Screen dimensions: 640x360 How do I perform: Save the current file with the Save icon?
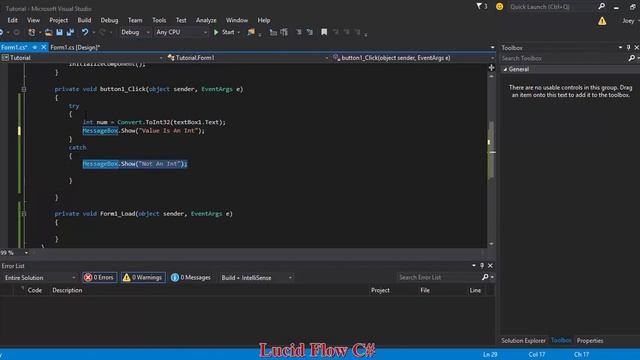click(x=60, y=32)
